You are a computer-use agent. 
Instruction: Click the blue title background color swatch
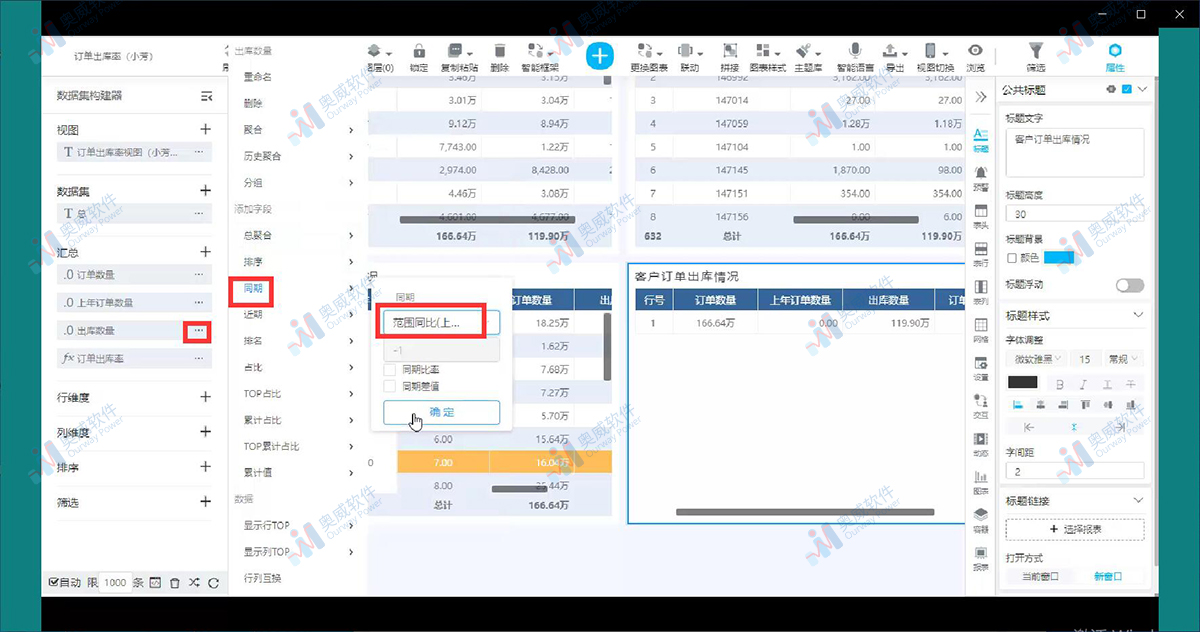pos(1059,258)
